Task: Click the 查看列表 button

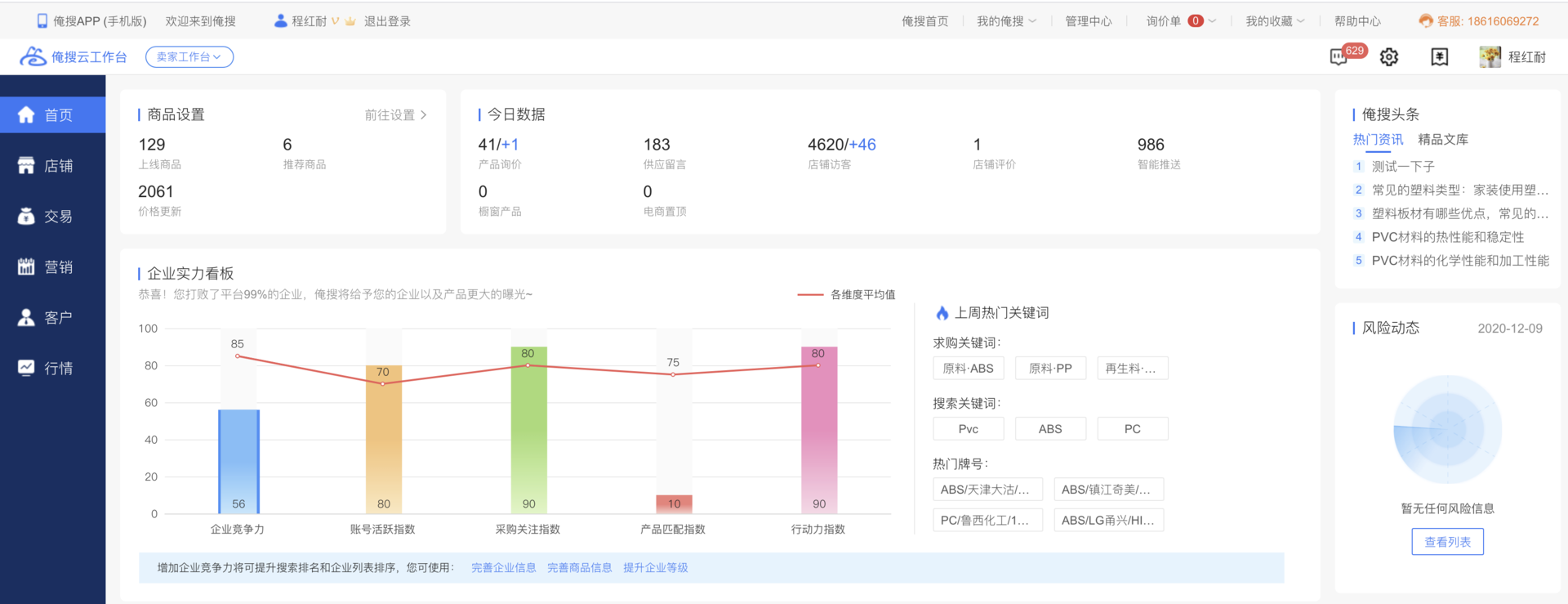Action: 1447,542
